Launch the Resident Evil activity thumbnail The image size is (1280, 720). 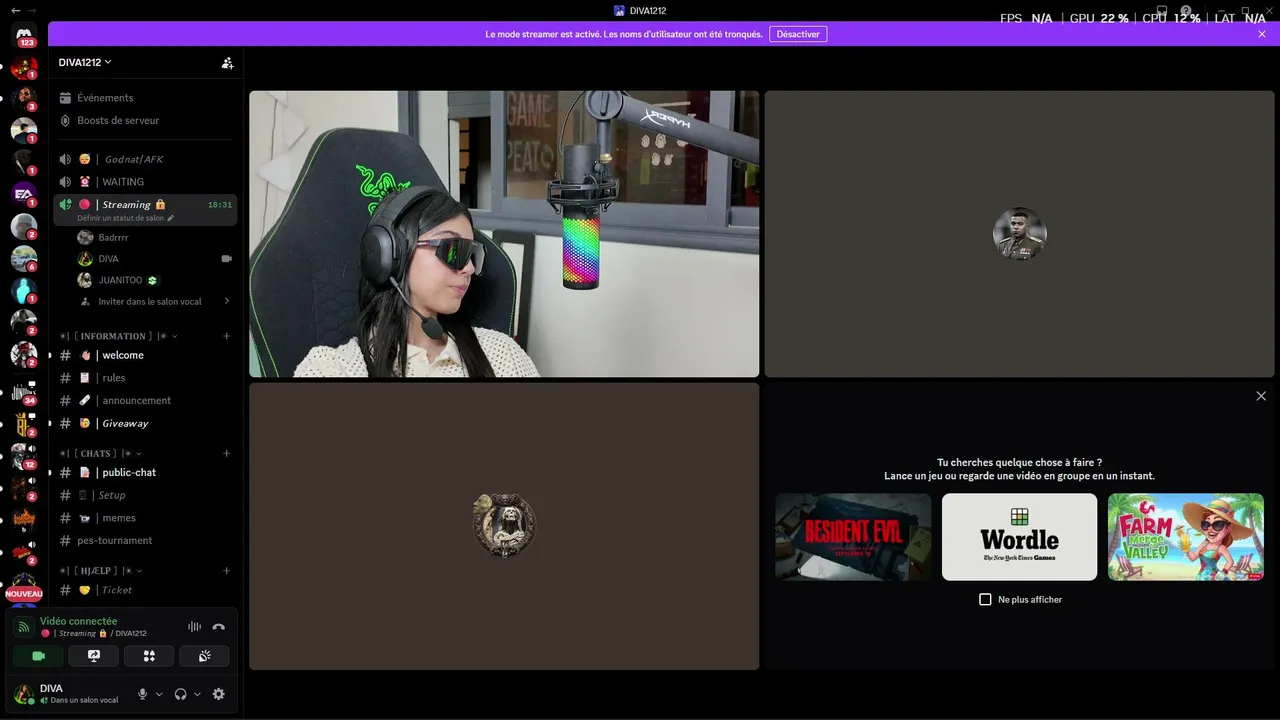point(853,537)
